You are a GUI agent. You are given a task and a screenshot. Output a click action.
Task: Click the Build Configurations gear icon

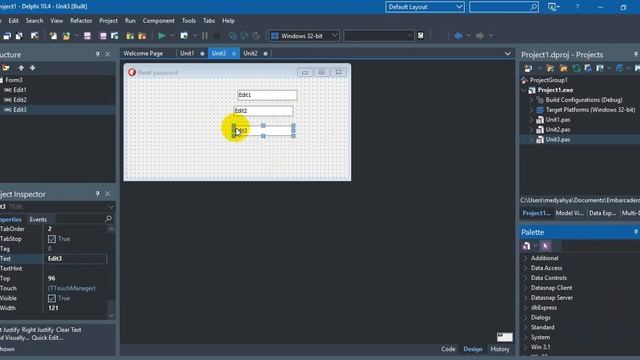pyautogui.click(x=540, y=100)
